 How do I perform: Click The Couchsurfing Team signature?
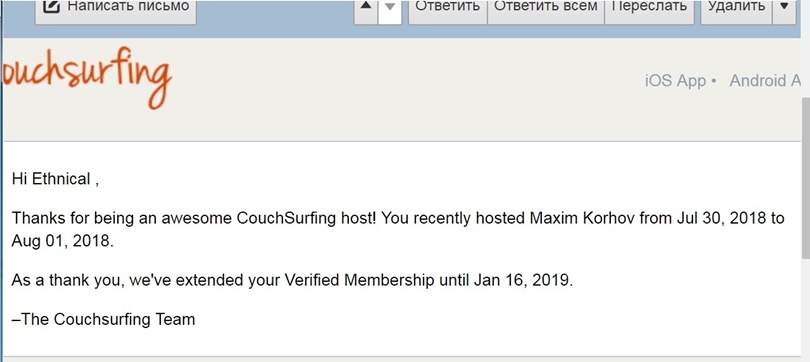click(x=103, y=320)
